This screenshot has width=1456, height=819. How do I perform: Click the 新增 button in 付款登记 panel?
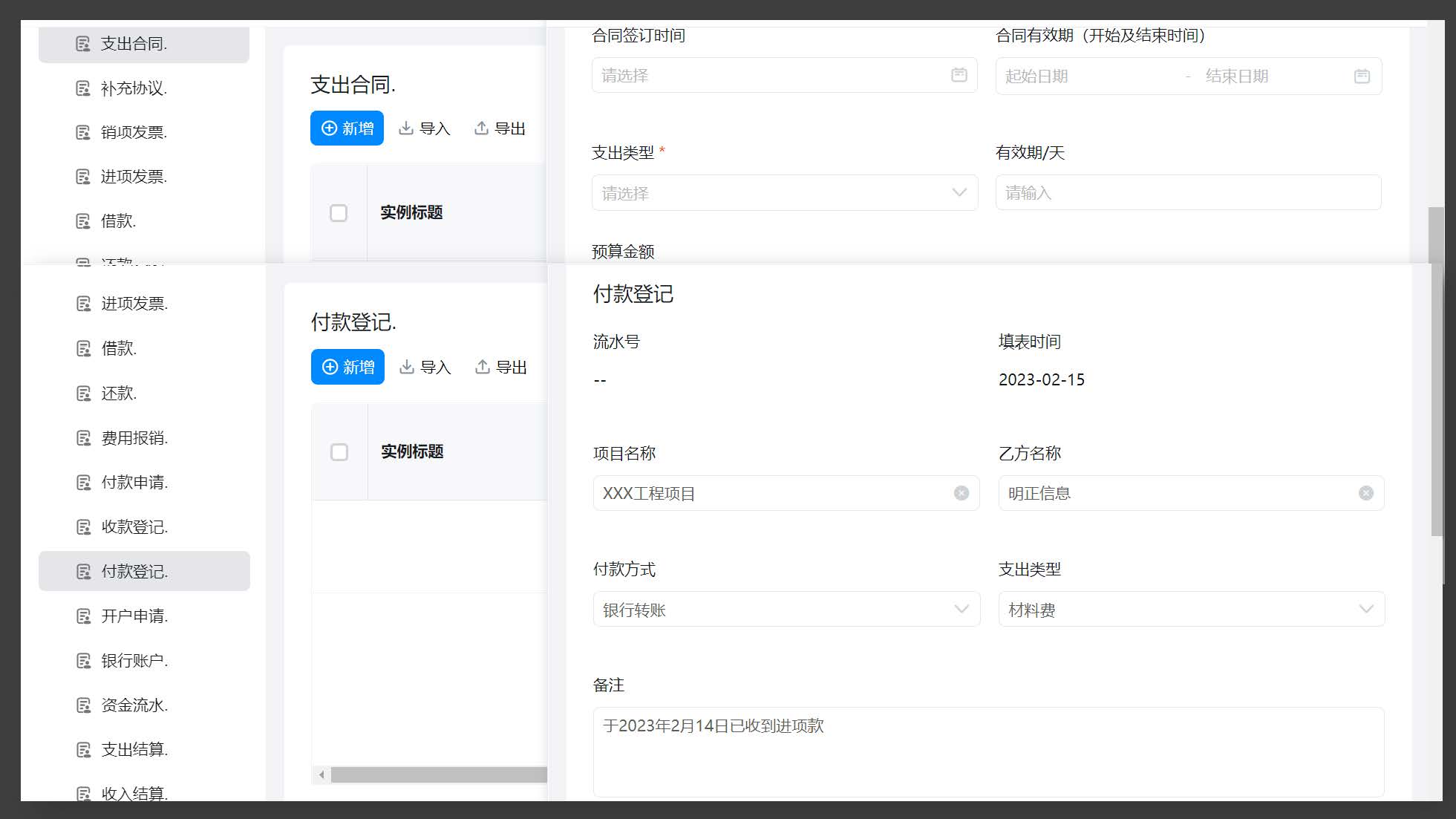[x=347, y=367]
